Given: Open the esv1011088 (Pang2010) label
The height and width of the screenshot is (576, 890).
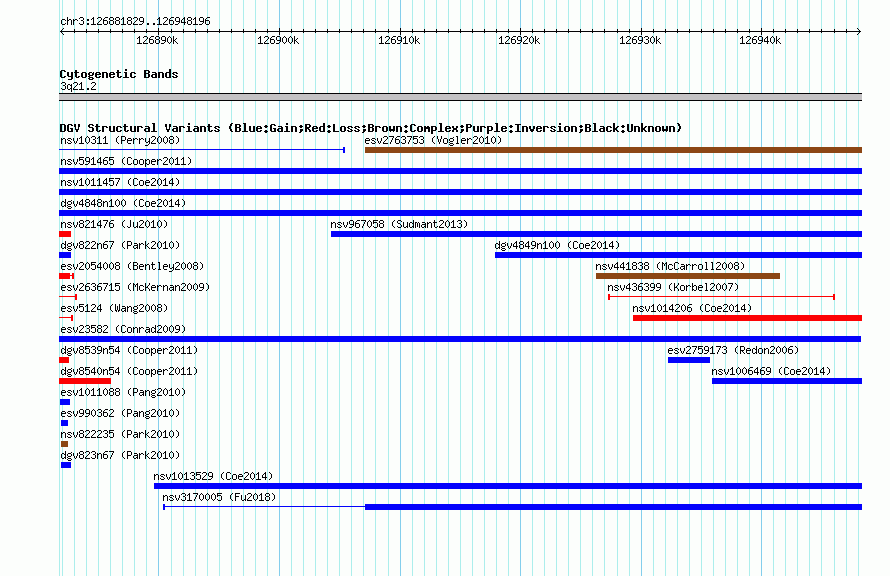Looking at the screenshot, I should [x=123, y=392].
